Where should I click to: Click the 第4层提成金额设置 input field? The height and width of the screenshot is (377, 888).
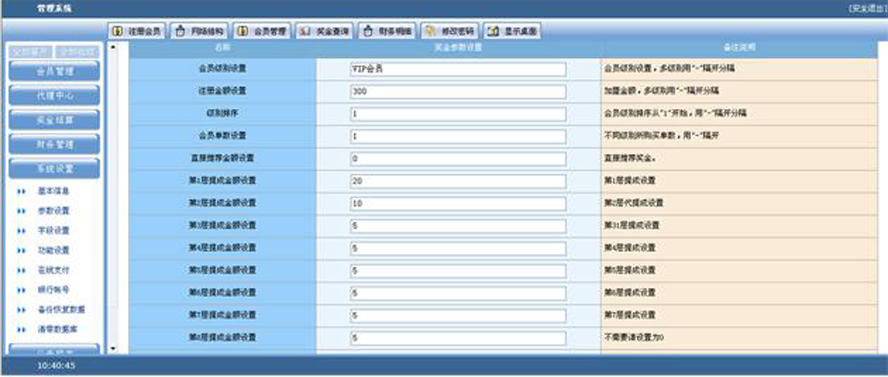[x=458, y=249]
